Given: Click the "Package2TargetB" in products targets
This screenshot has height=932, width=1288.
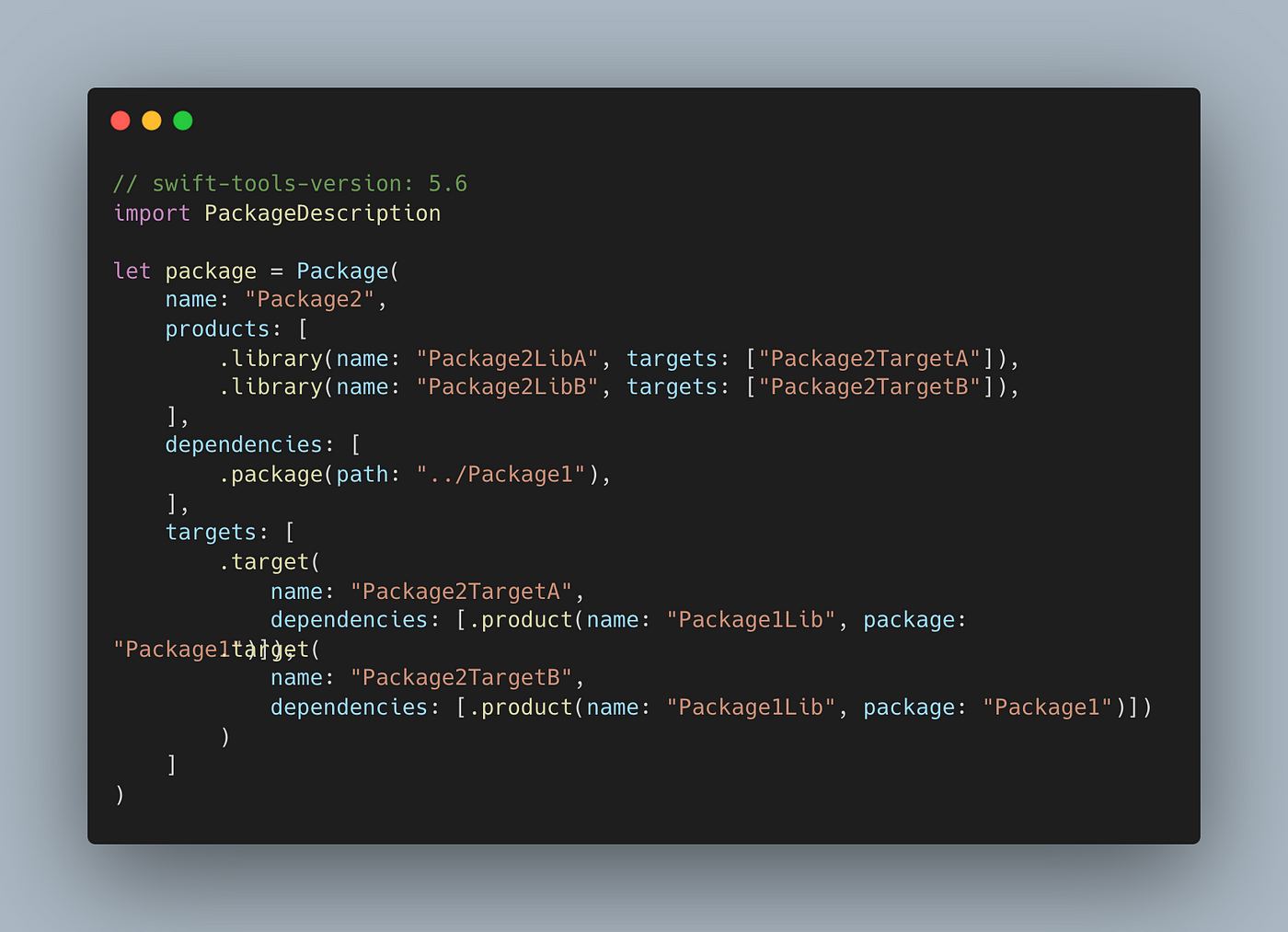Looking at the screenshot, I should coord(869,387).
